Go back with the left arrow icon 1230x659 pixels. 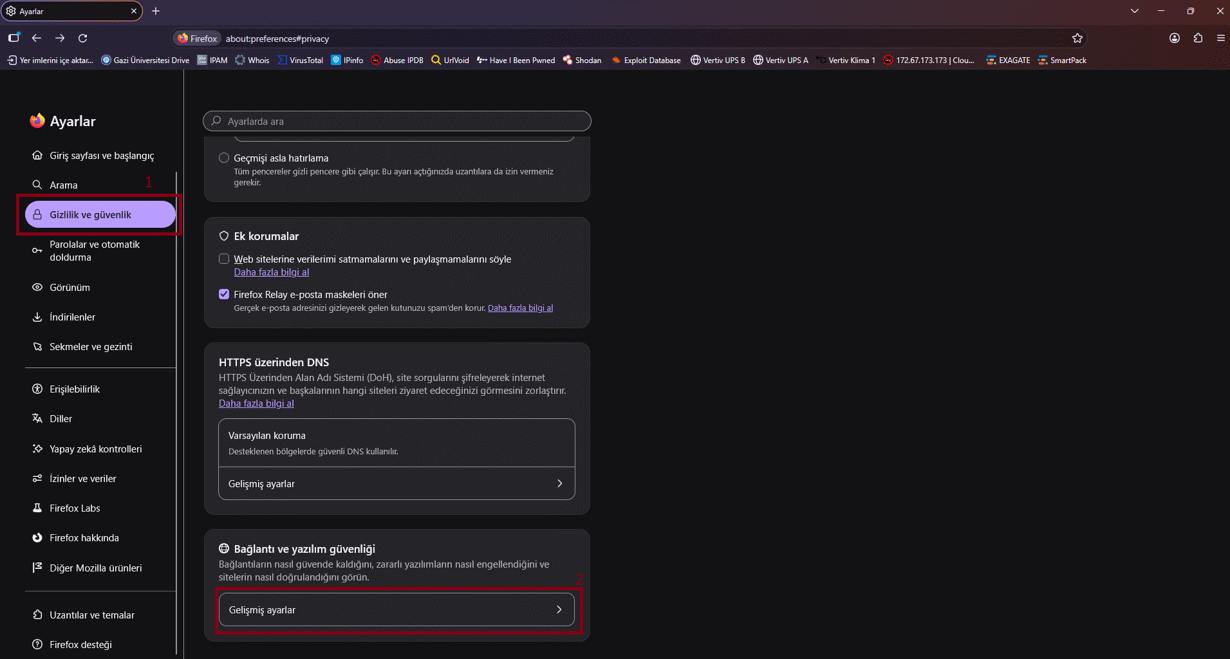click(37, 38)
